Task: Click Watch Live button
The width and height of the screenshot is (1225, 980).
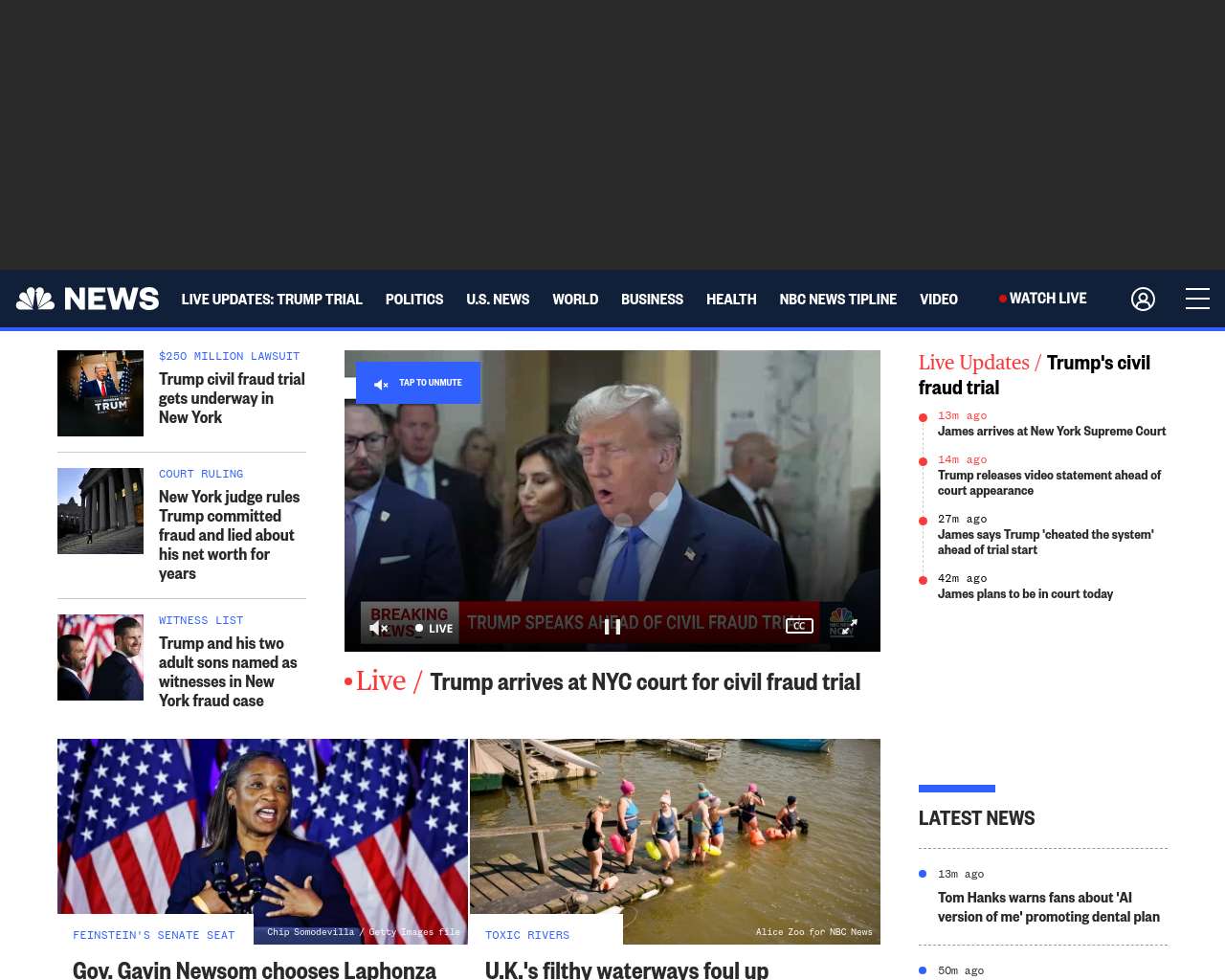Action: point(1043,299)
